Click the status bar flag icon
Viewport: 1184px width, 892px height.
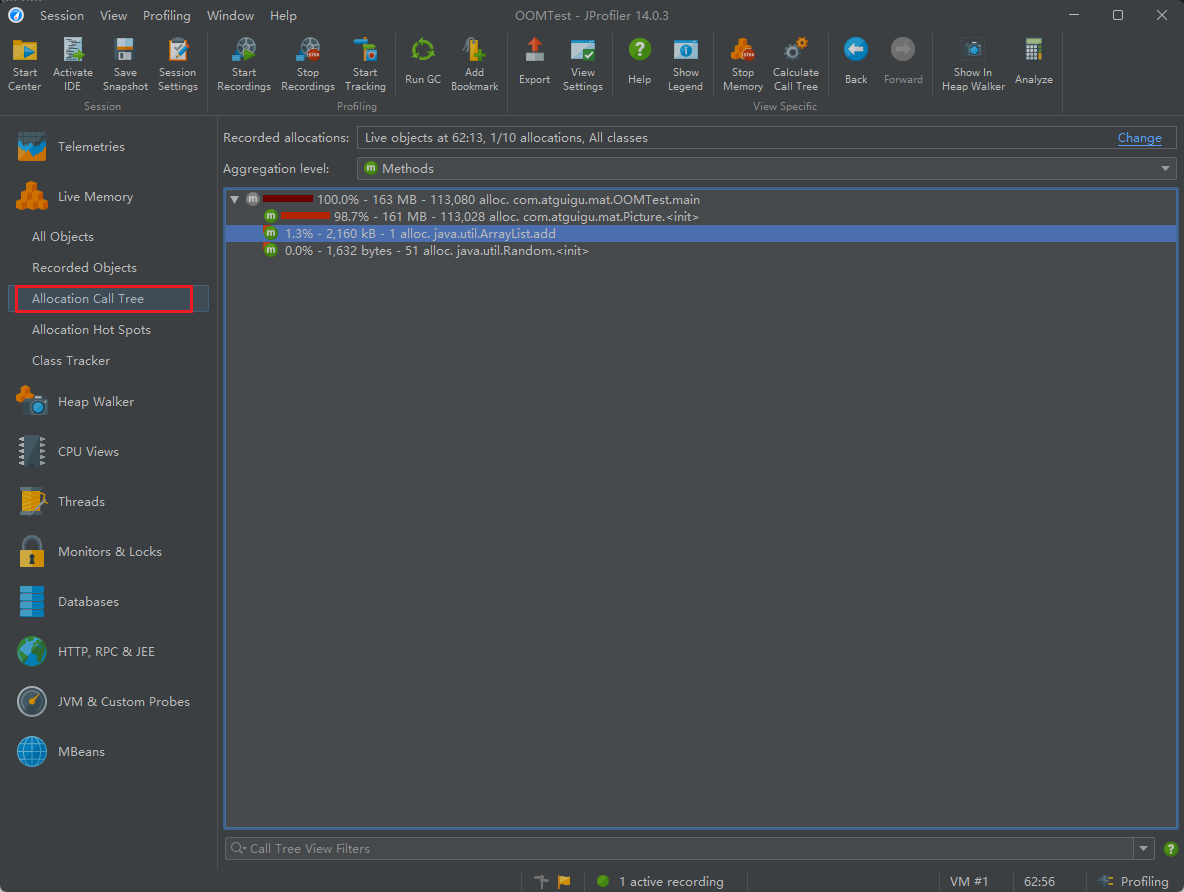564,881
